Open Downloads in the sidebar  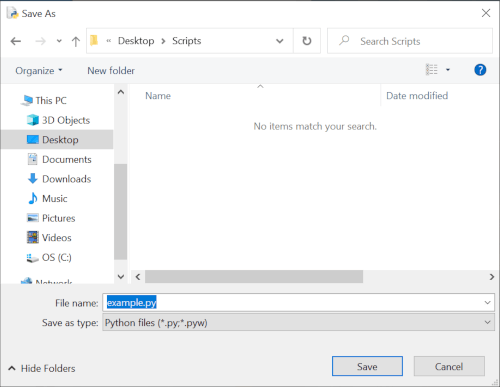pos(67,179)
